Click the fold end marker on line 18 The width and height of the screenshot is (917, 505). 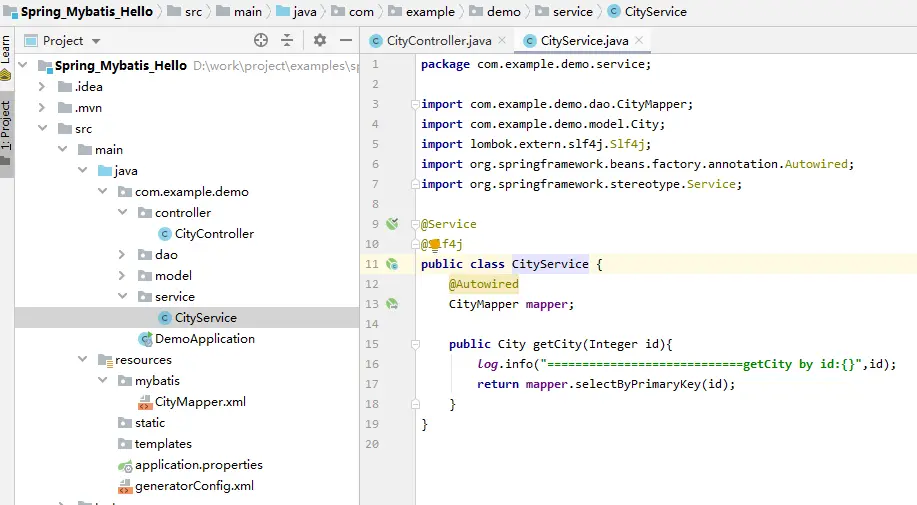pos(415,404)
